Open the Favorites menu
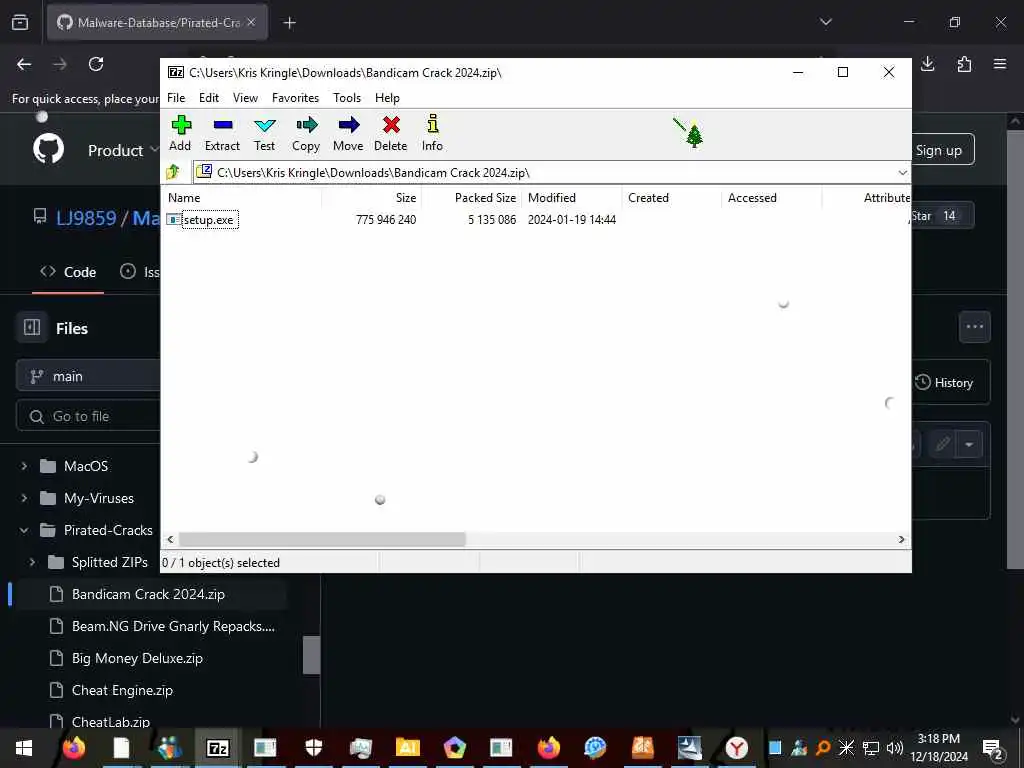The width and height of the screenshot is (1024, 768). (296, 98)
